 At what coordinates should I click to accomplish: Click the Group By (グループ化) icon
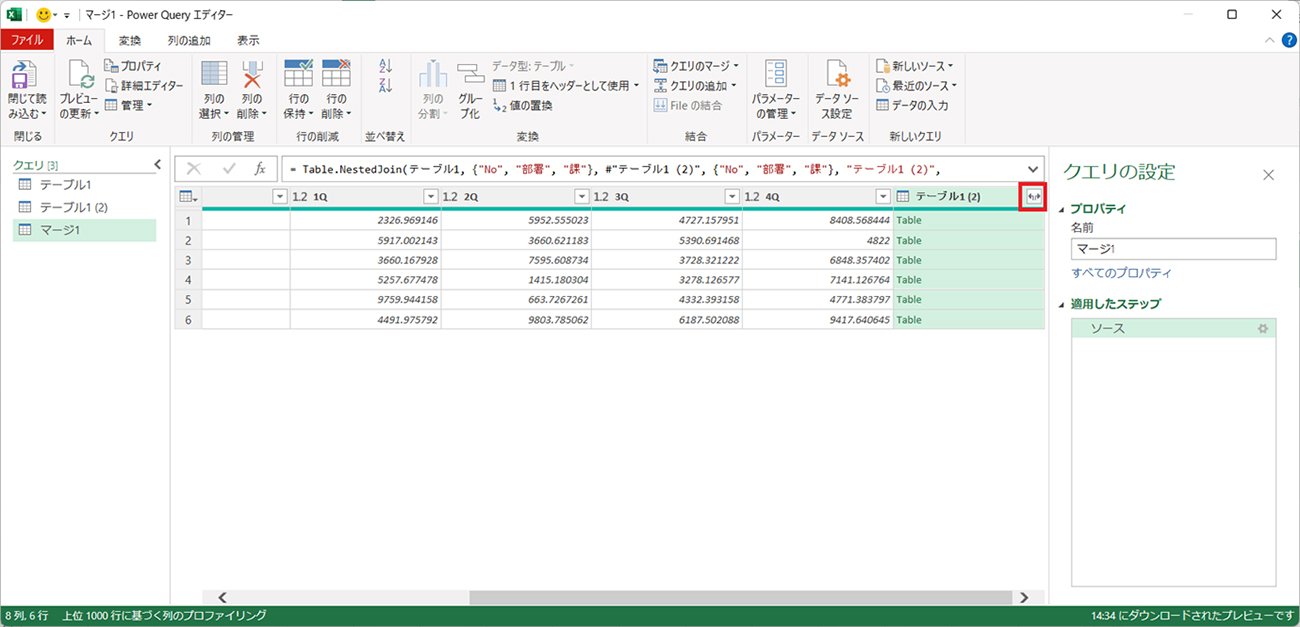[470, 75]
